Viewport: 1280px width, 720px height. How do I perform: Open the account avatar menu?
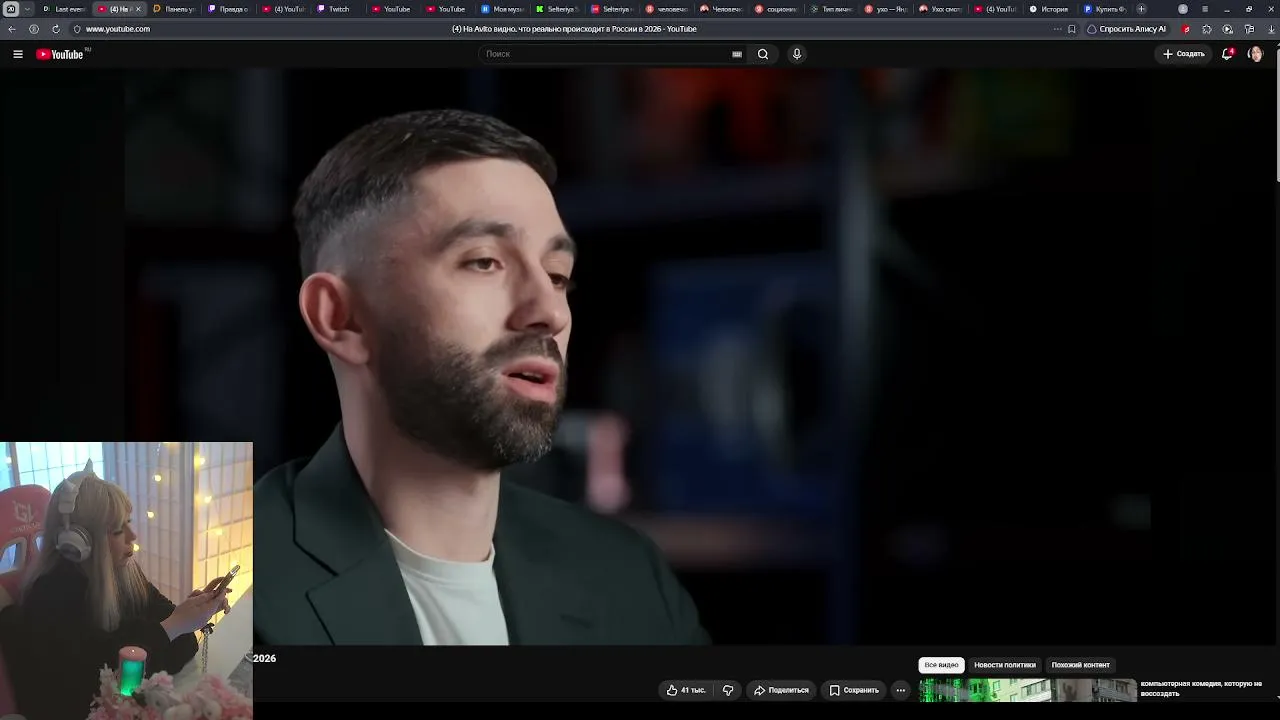(x=1255, y=54)
